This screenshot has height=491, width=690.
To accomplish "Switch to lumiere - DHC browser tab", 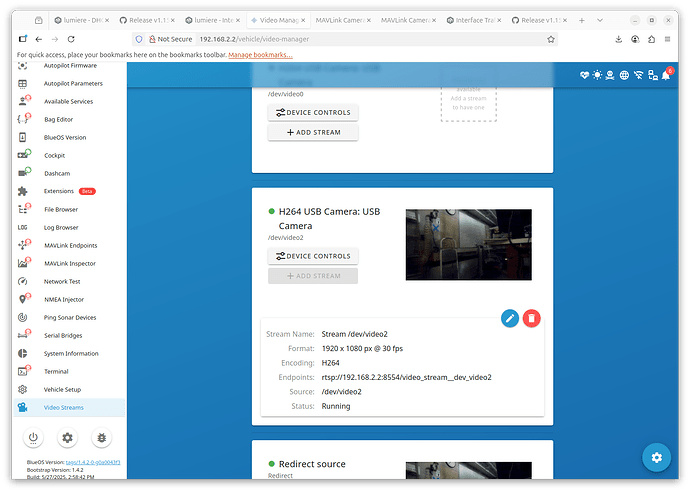I will tap(82, 20).
